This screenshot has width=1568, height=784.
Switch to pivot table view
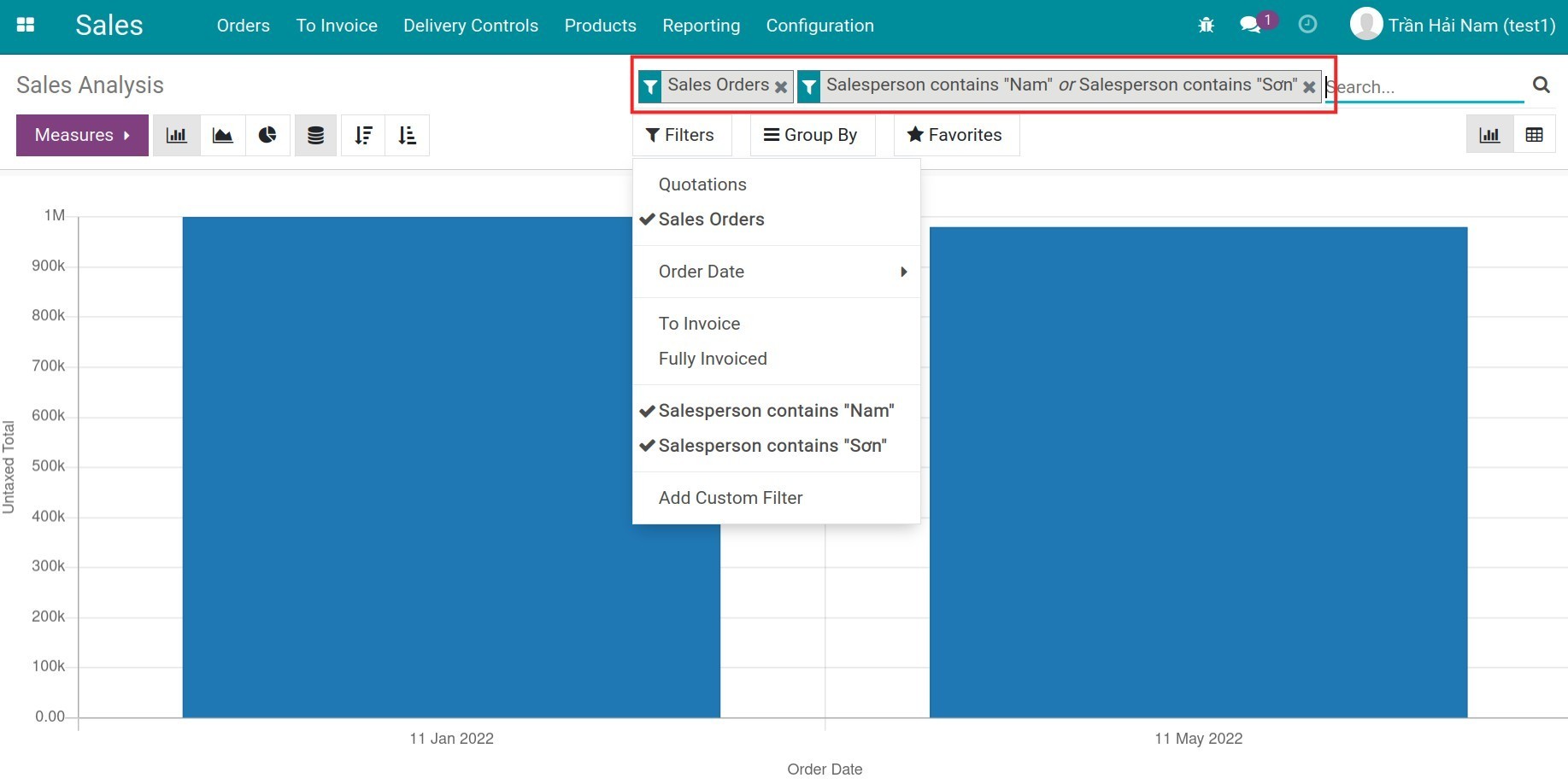click(1534, 135)
